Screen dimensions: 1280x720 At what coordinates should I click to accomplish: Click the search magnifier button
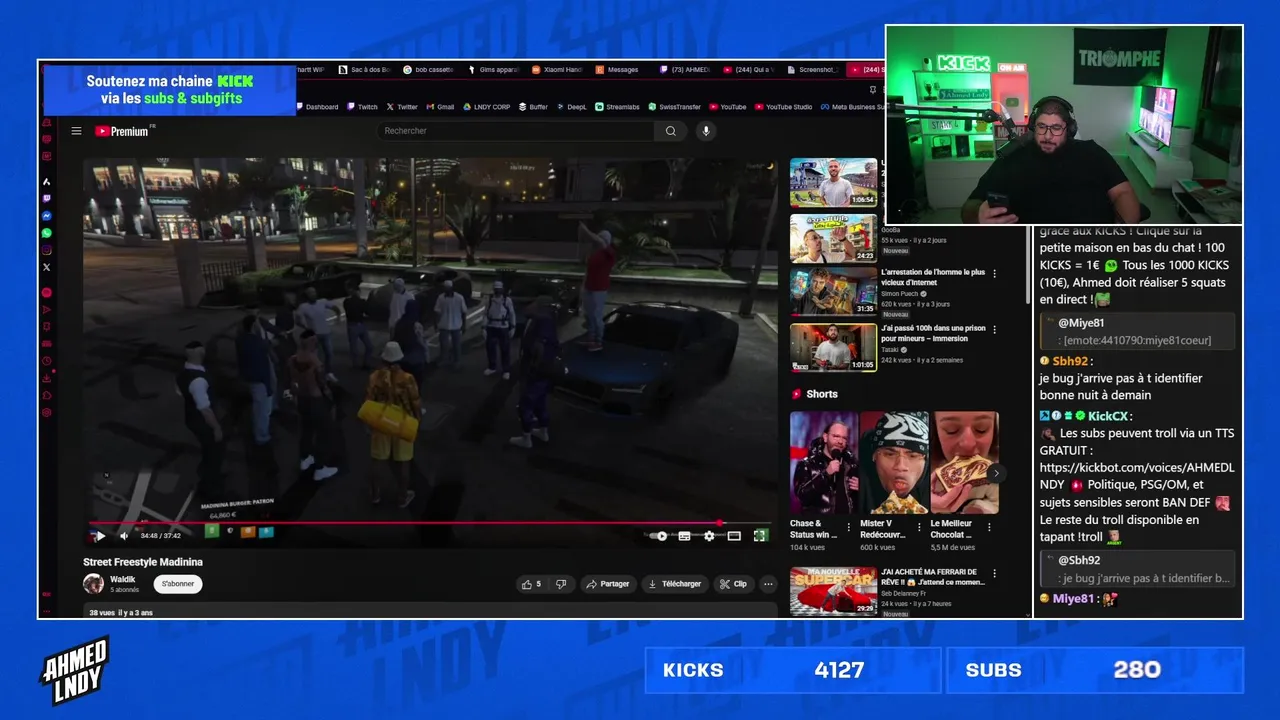click(670, 131)
